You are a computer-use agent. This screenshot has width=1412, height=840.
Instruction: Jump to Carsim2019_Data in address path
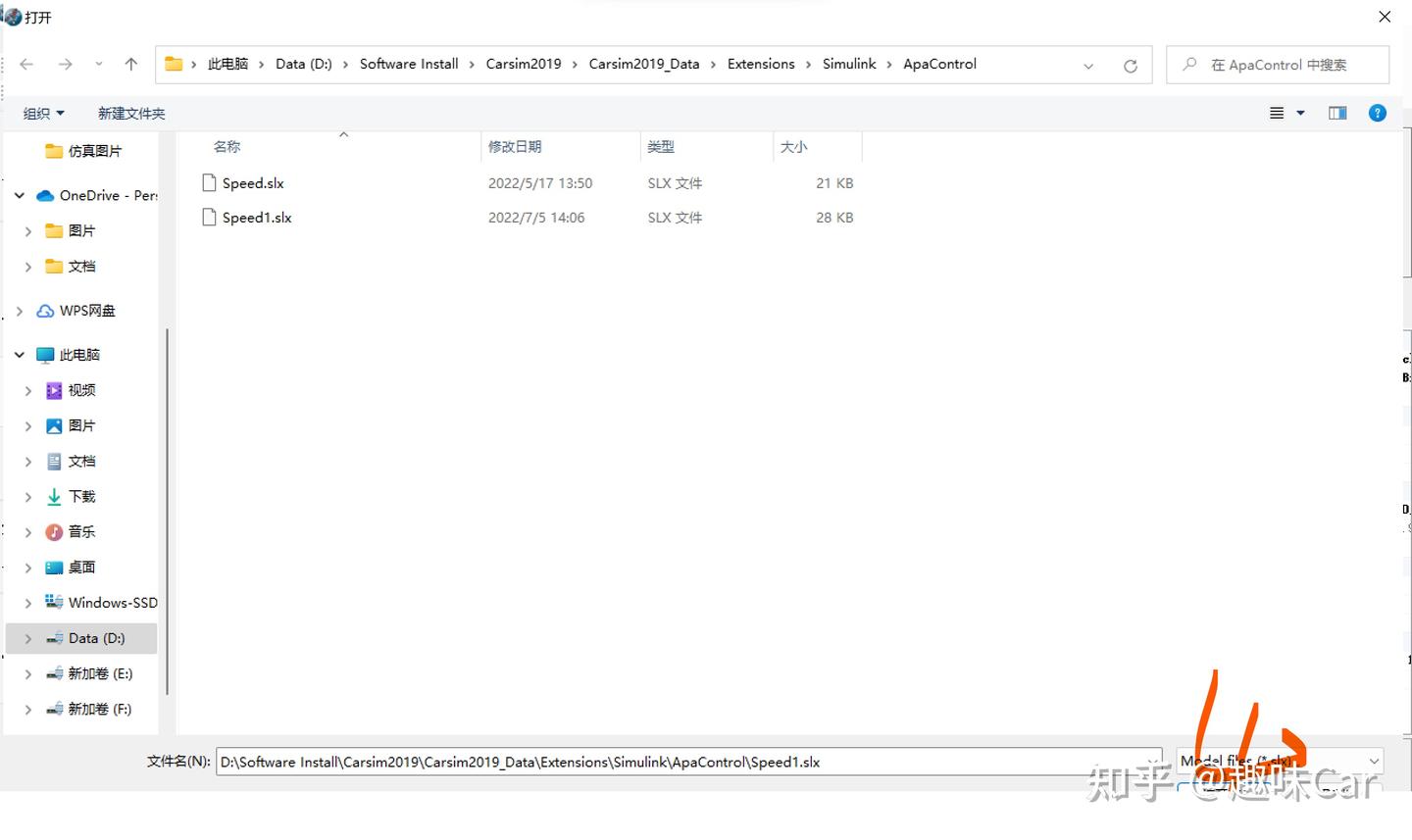(644, 64)
